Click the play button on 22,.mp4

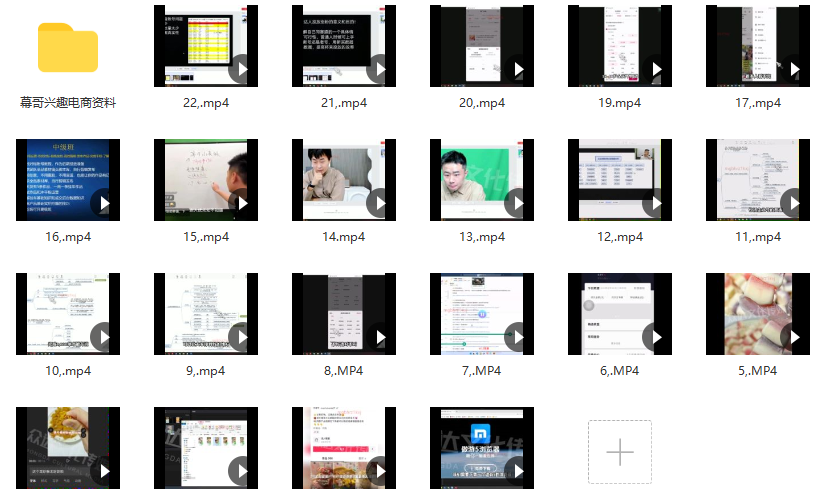[240, 69]
